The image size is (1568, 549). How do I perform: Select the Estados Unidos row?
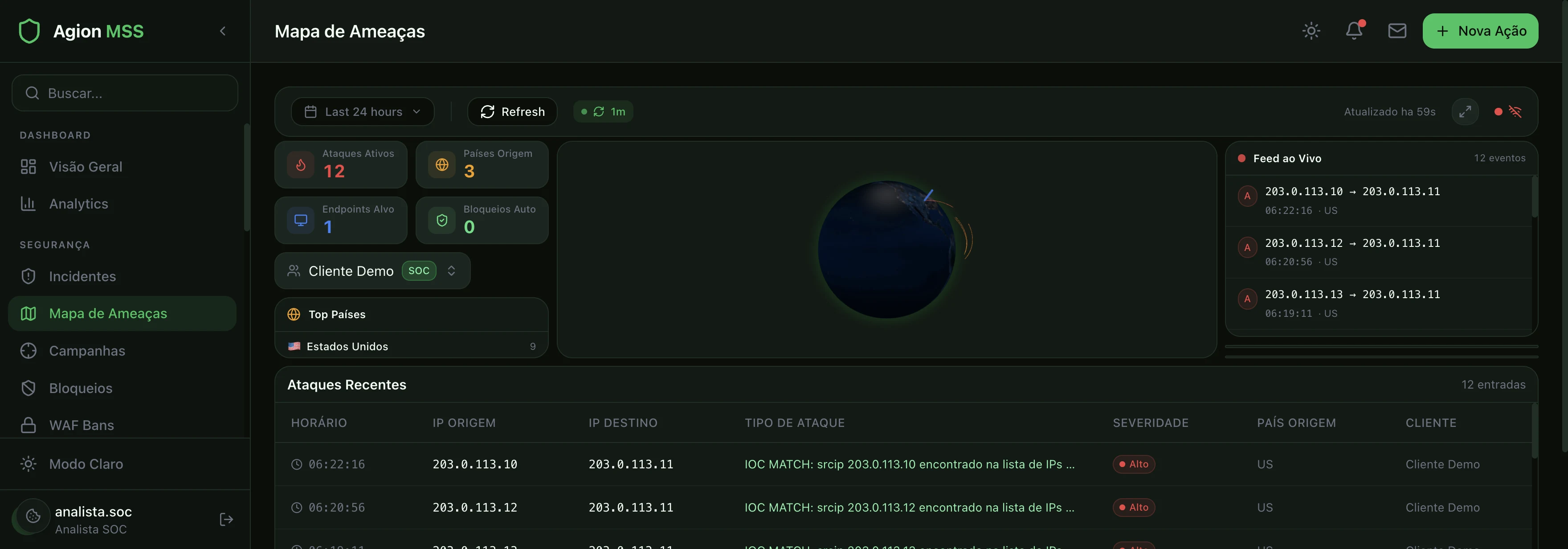(412, 347)
